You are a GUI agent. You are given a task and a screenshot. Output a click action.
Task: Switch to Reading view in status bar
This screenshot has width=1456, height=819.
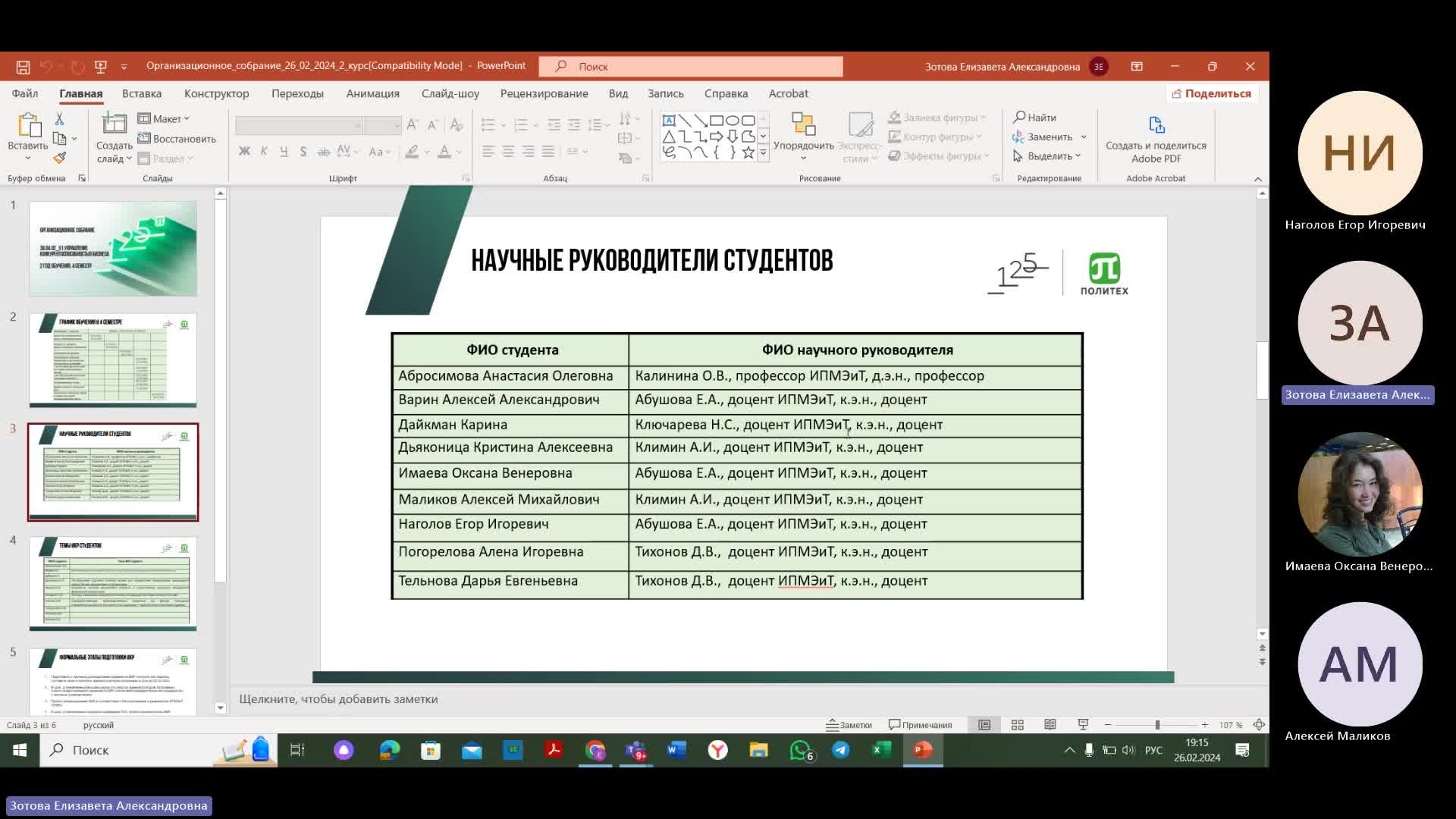pyautogui.click(x=1050, y=725)
